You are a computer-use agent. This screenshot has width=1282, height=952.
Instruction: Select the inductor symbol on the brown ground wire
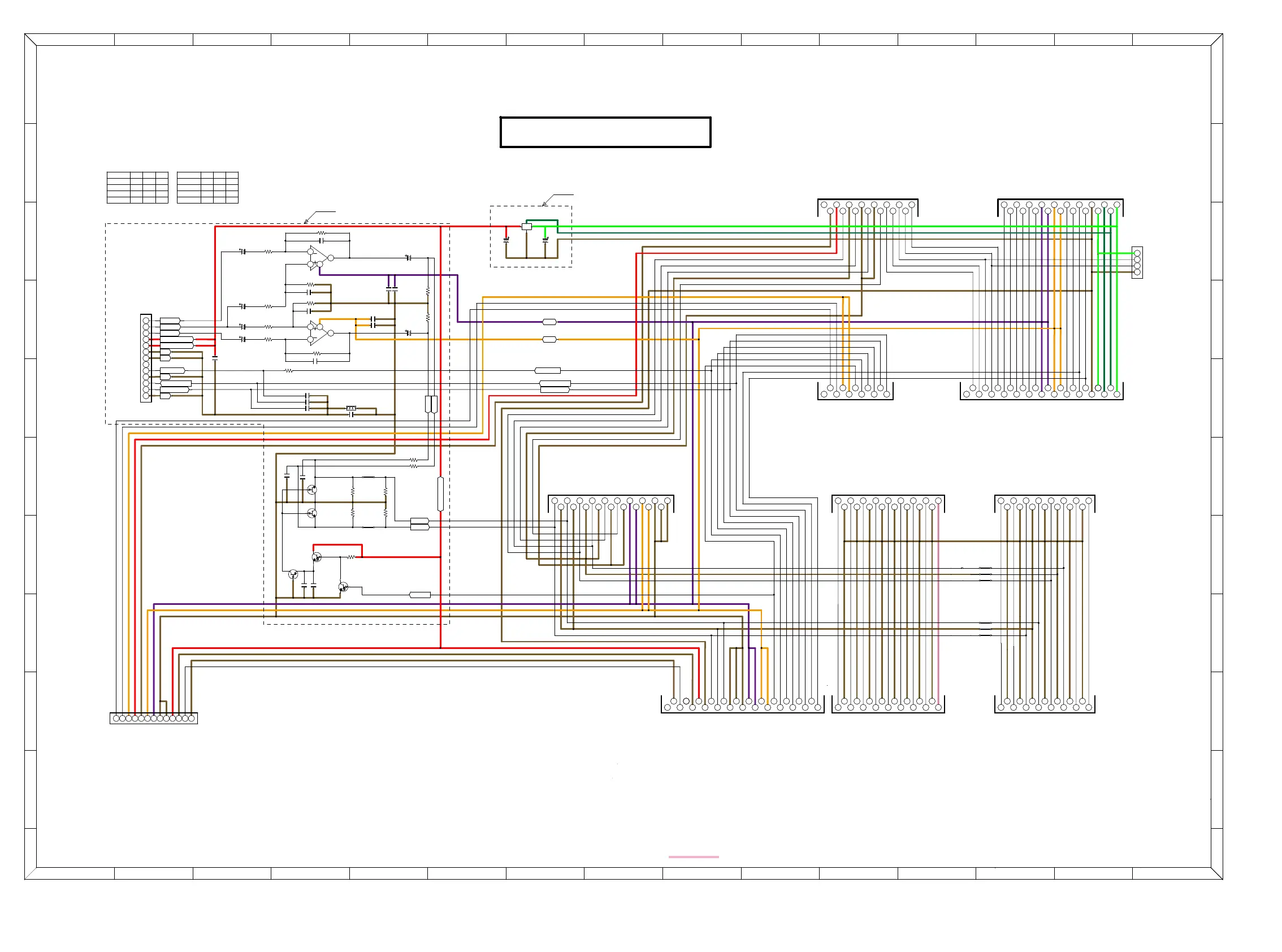[x=351, y=408]
